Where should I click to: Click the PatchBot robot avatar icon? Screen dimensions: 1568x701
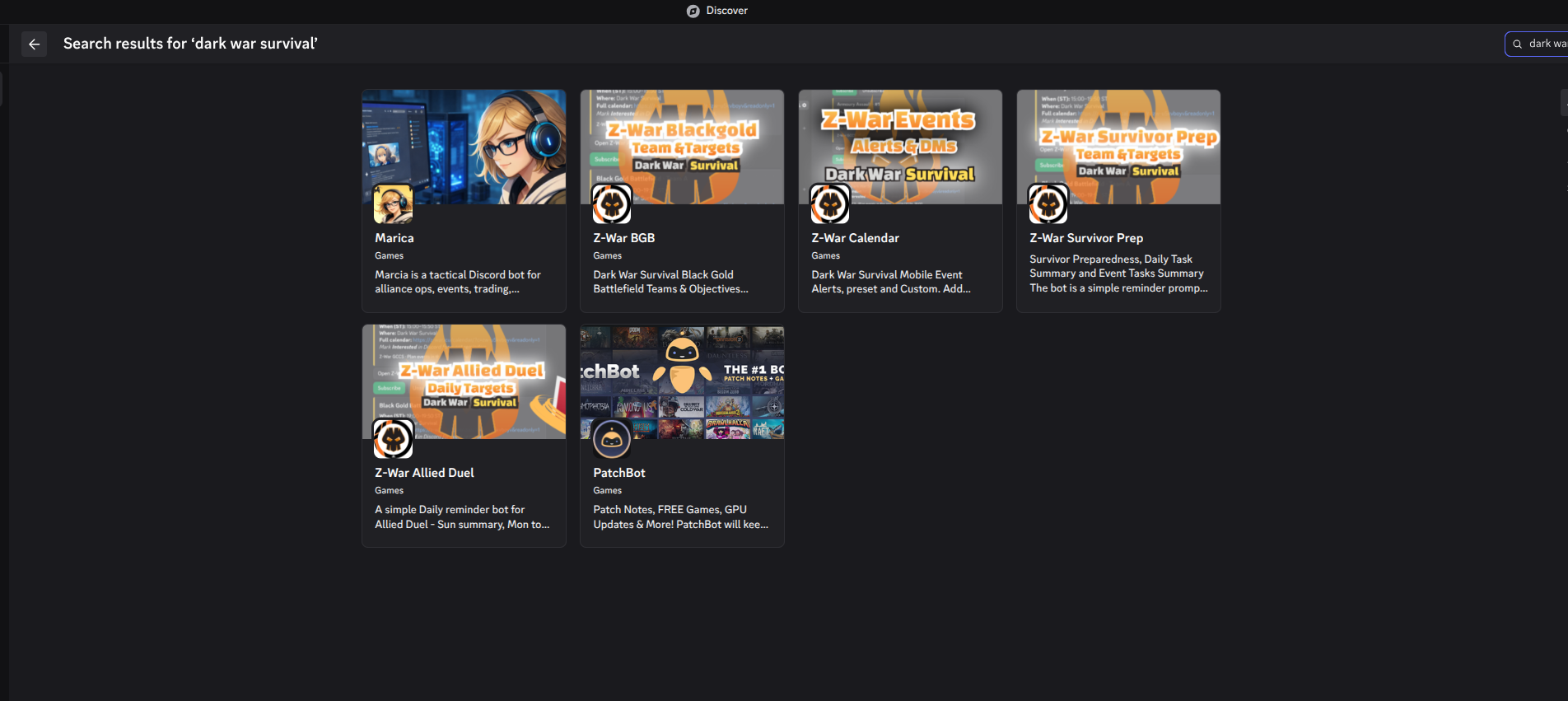[x=612, y=439]
